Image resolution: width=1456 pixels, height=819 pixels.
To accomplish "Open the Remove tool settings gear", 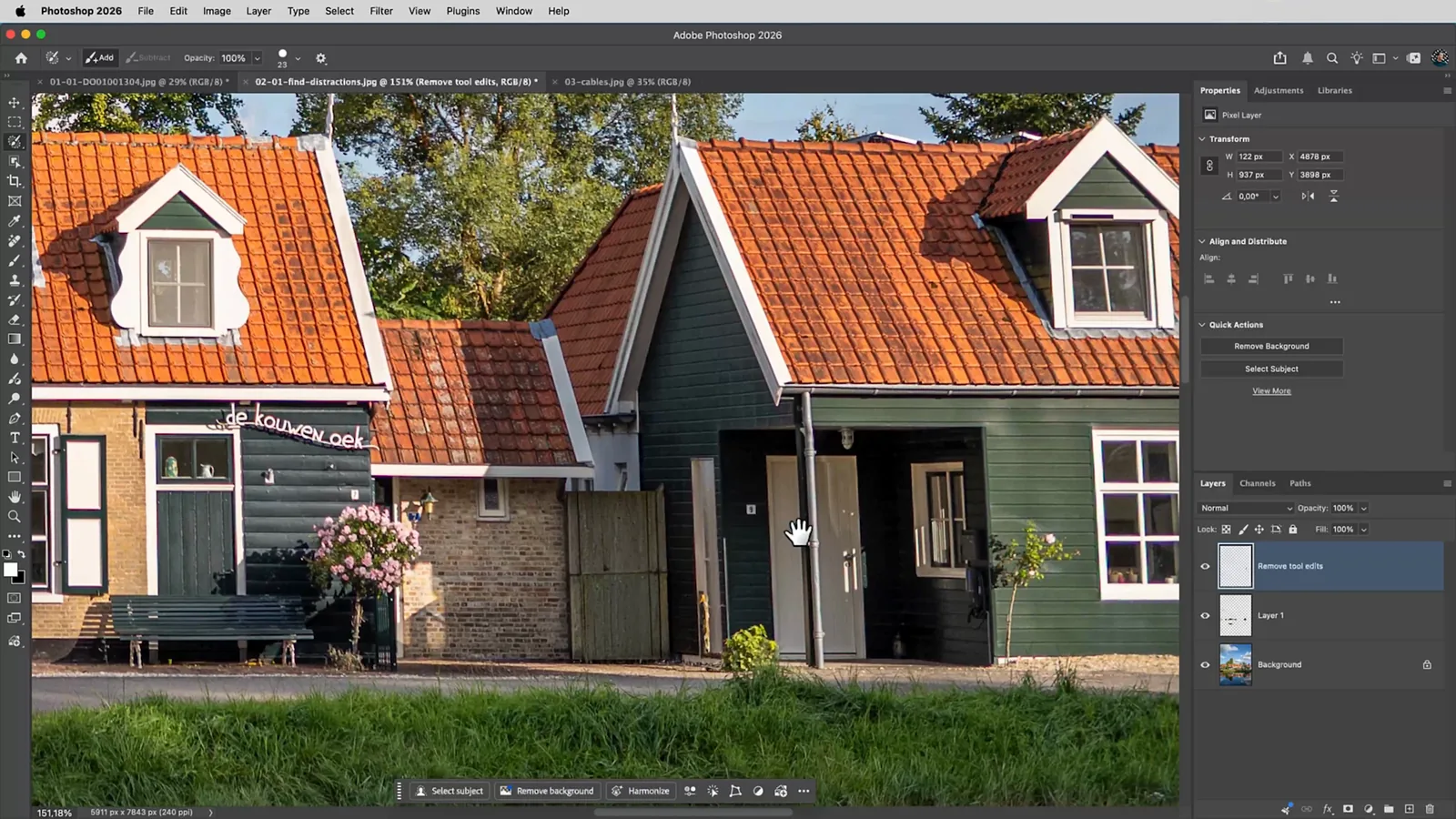I will [321, 58].
